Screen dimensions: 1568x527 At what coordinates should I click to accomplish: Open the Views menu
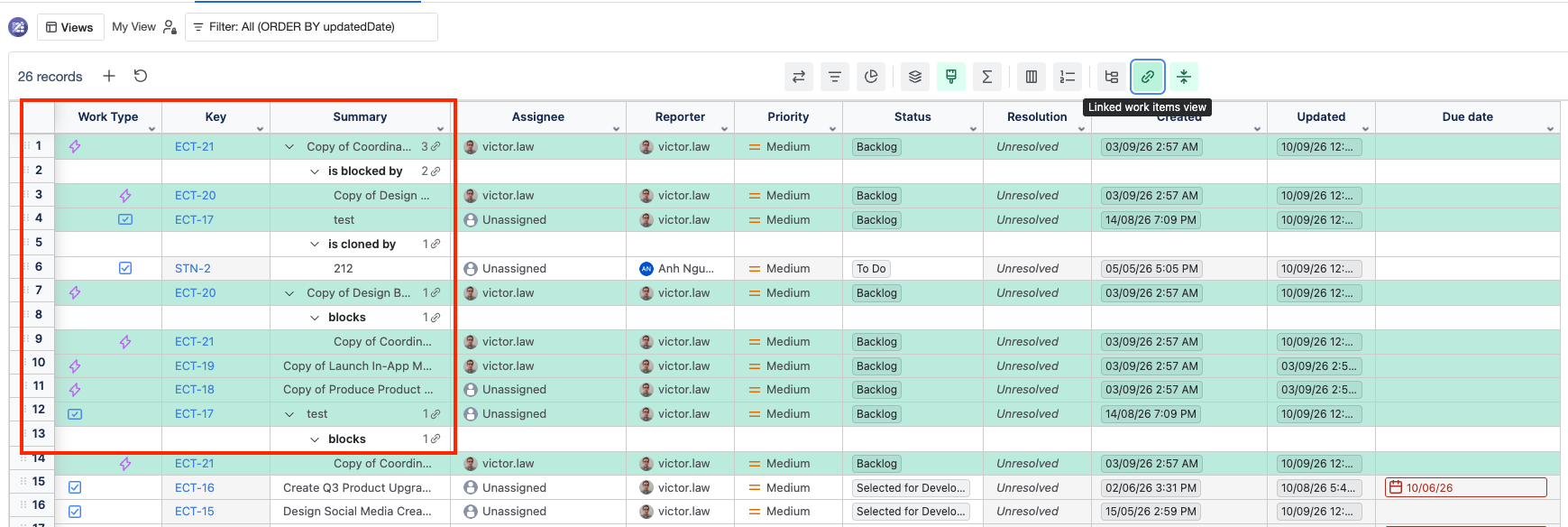pyautogui.click(x=70, y=27)
